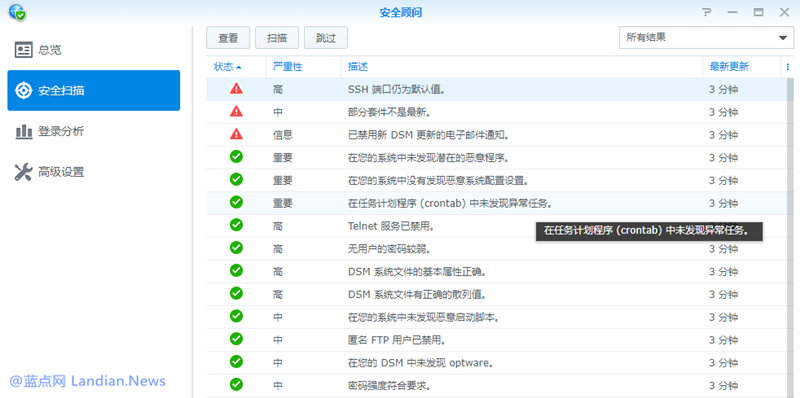This screenshot has width=800, height=398.
Task: Click 3 分钟 cell in SSH row
Action: (723, 90)
